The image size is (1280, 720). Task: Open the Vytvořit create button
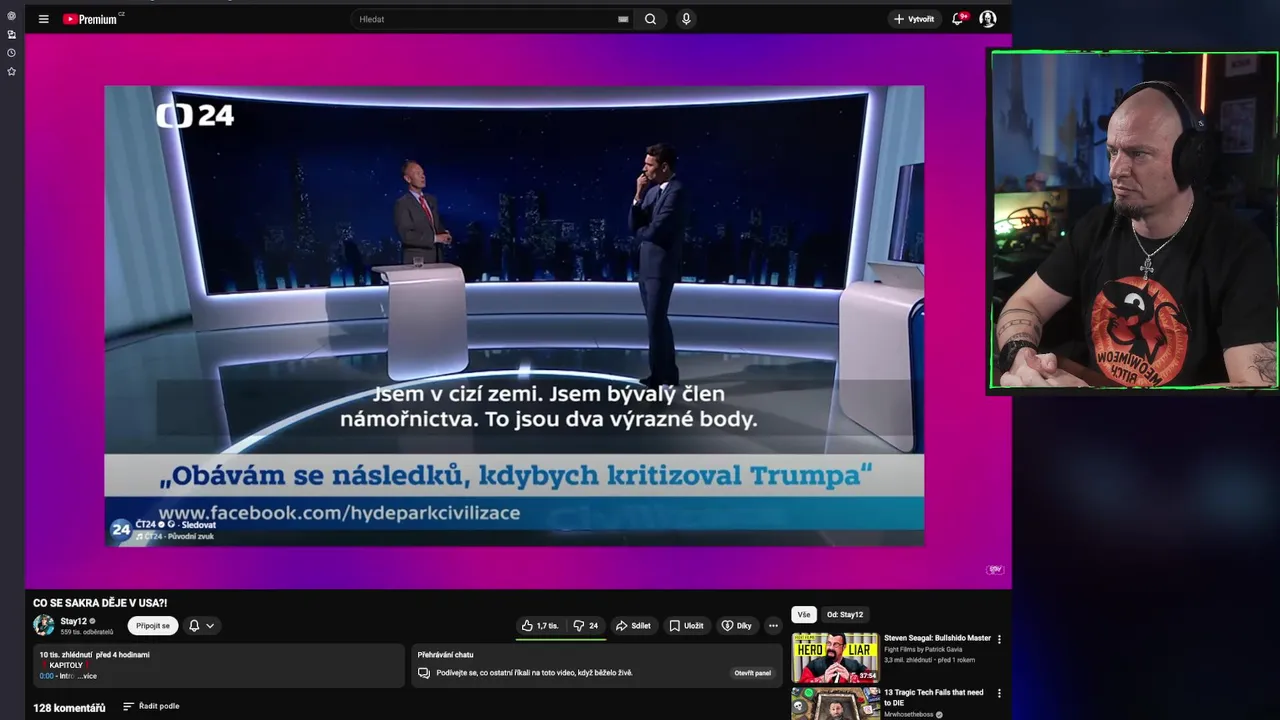(x=914, y=19)
